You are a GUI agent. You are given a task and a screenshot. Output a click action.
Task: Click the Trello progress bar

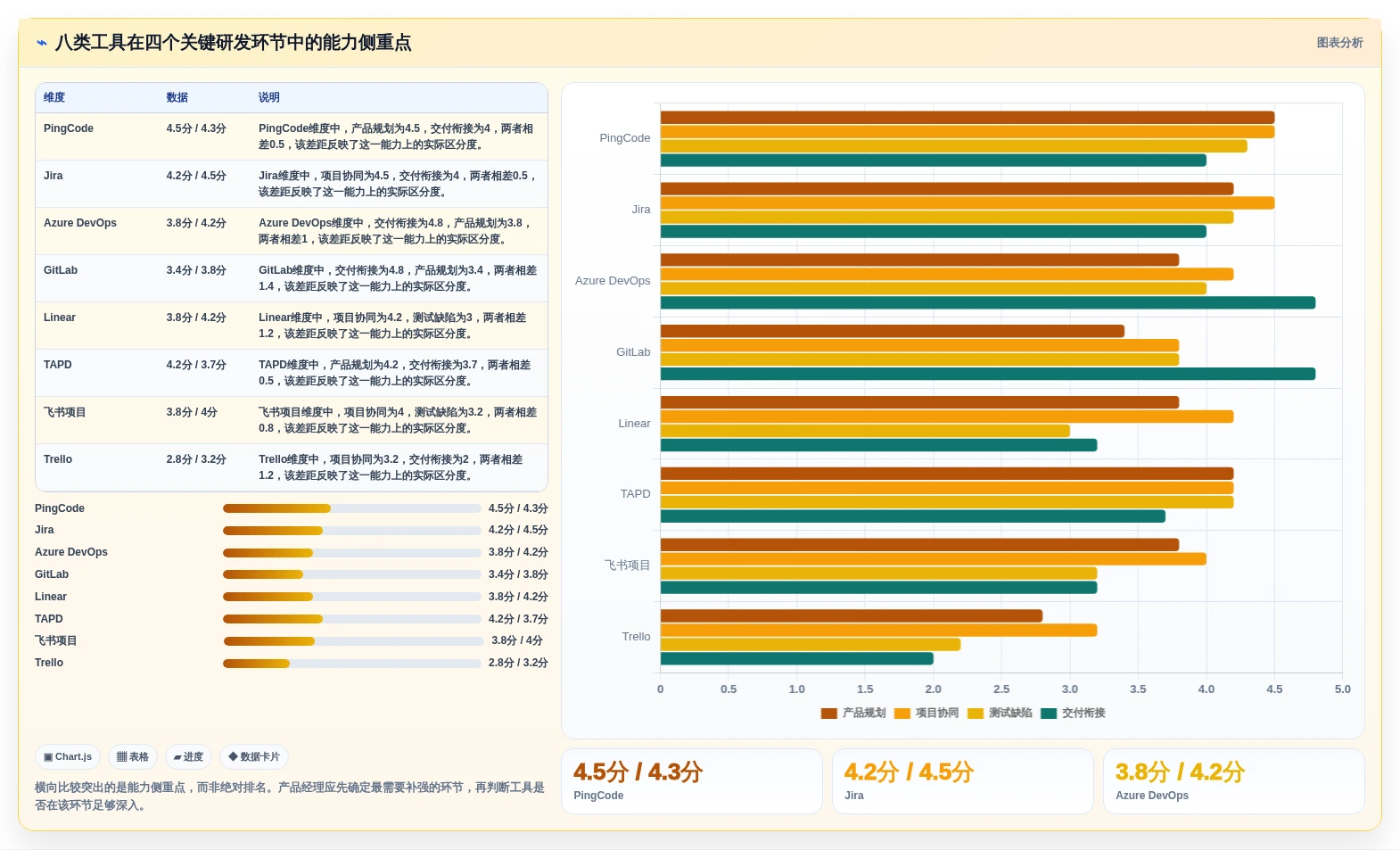[351, 664]
